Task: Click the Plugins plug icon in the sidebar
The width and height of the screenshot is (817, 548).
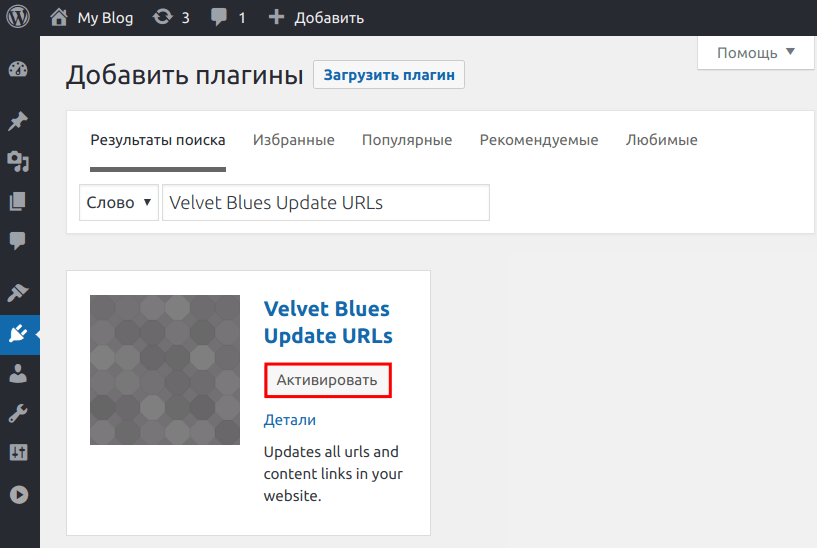Action: coord(18,334)
